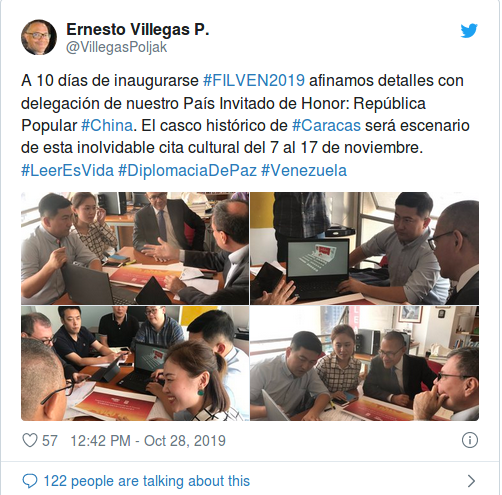Open the #Venezuela hashtag link
This screenshot has height=495, width=502.
(x=304, y=170)
